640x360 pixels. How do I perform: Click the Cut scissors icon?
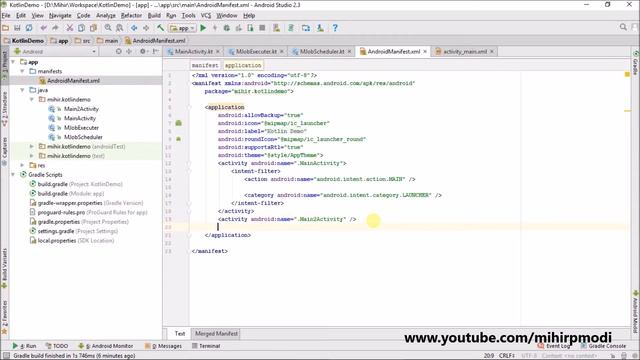(70, 28)
